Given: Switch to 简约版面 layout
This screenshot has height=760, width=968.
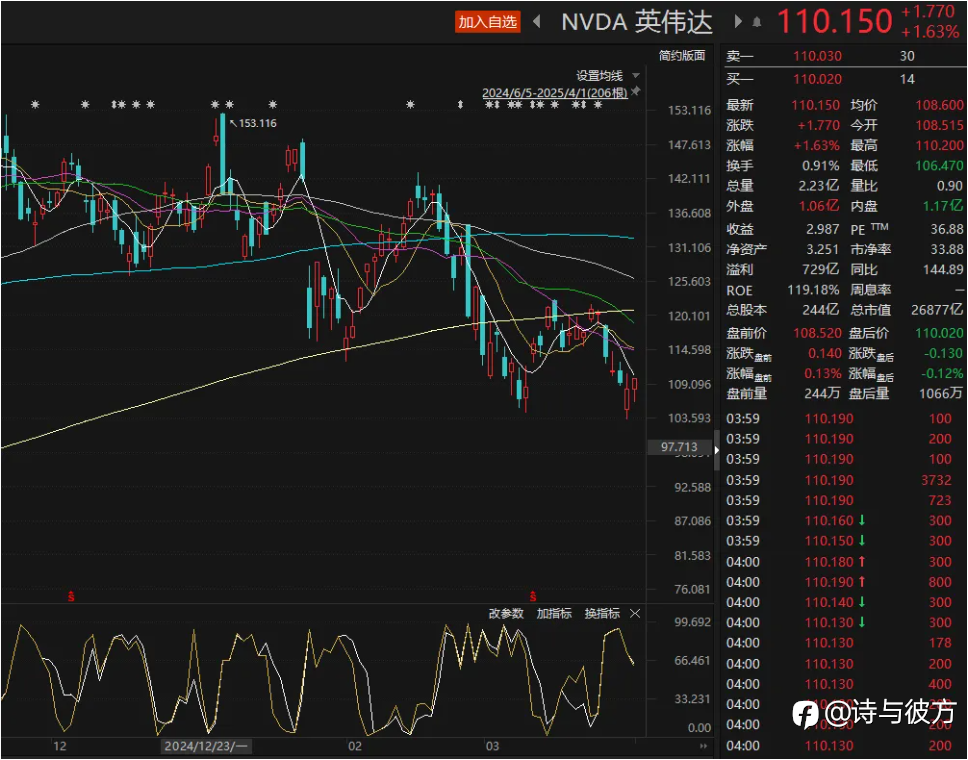Looking at the screenshot, I should (x=682, y=56).
